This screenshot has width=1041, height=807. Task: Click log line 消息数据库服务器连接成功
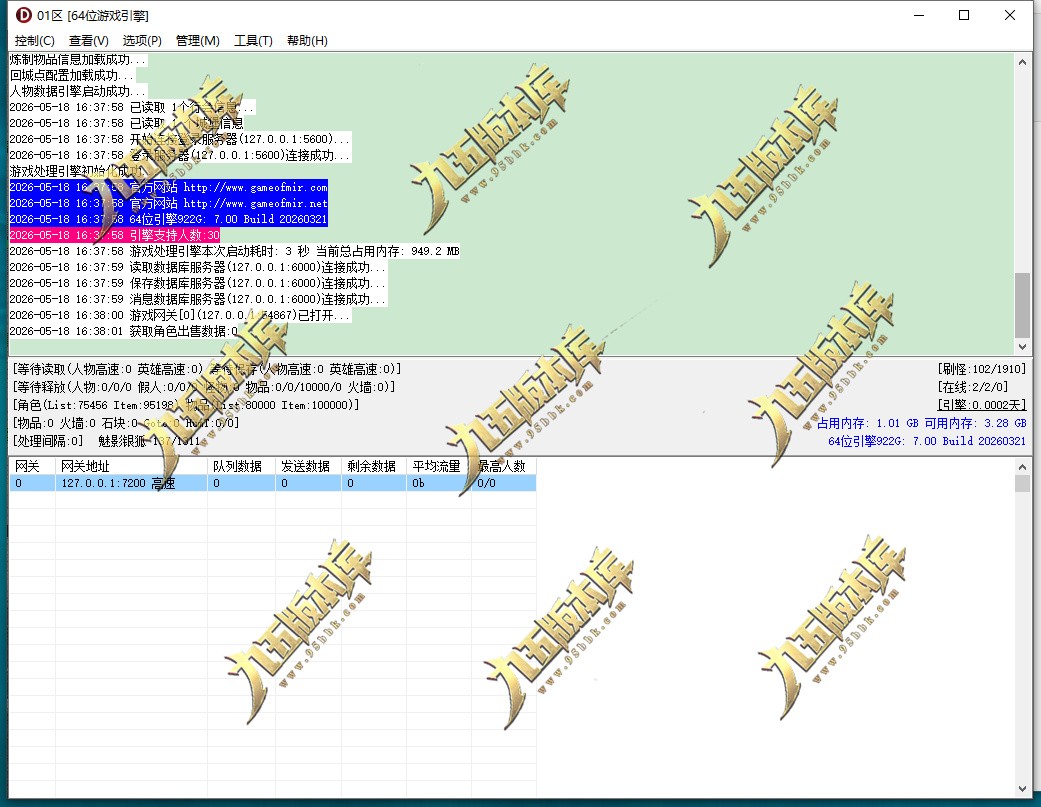point(198,299)
